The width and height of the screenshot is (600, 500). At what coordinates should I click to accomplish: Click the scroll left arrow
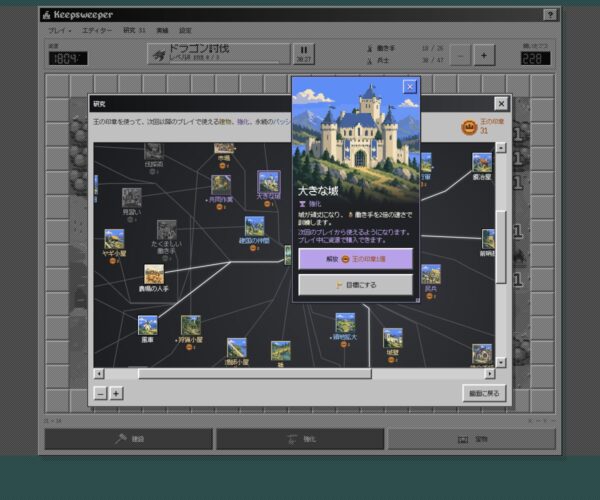click(99, 374)
